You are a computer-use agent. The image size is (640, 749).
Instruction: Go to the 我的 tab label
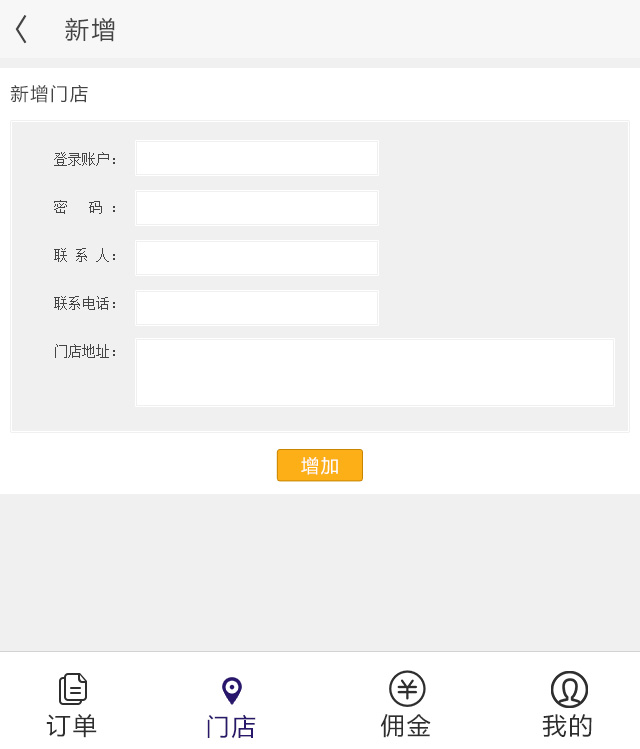pyautogui.click(x=568, y=726)
